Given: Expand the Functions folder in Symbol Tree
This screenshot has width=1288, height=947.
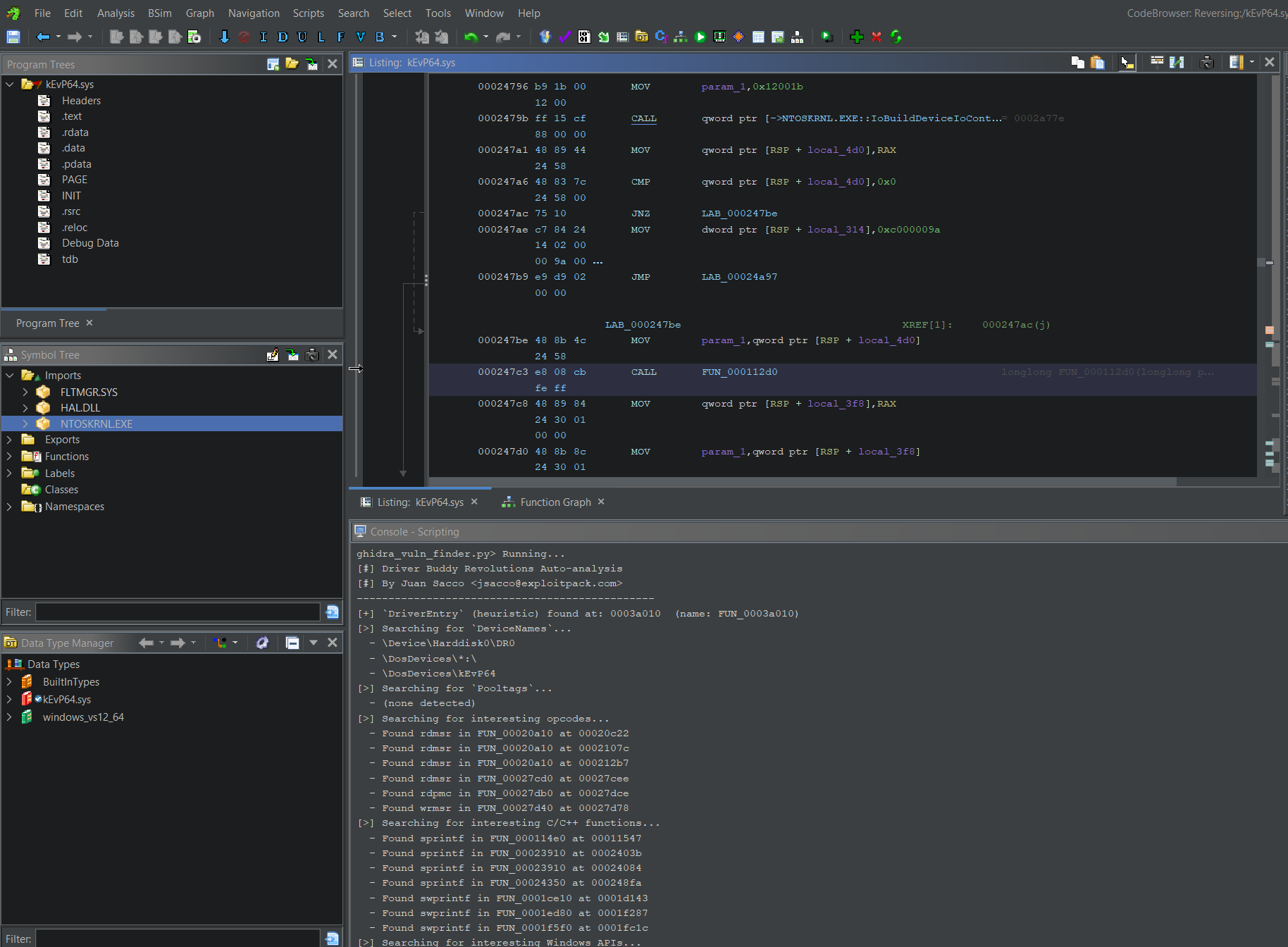Looking at the screenshot, I should 9,457.
